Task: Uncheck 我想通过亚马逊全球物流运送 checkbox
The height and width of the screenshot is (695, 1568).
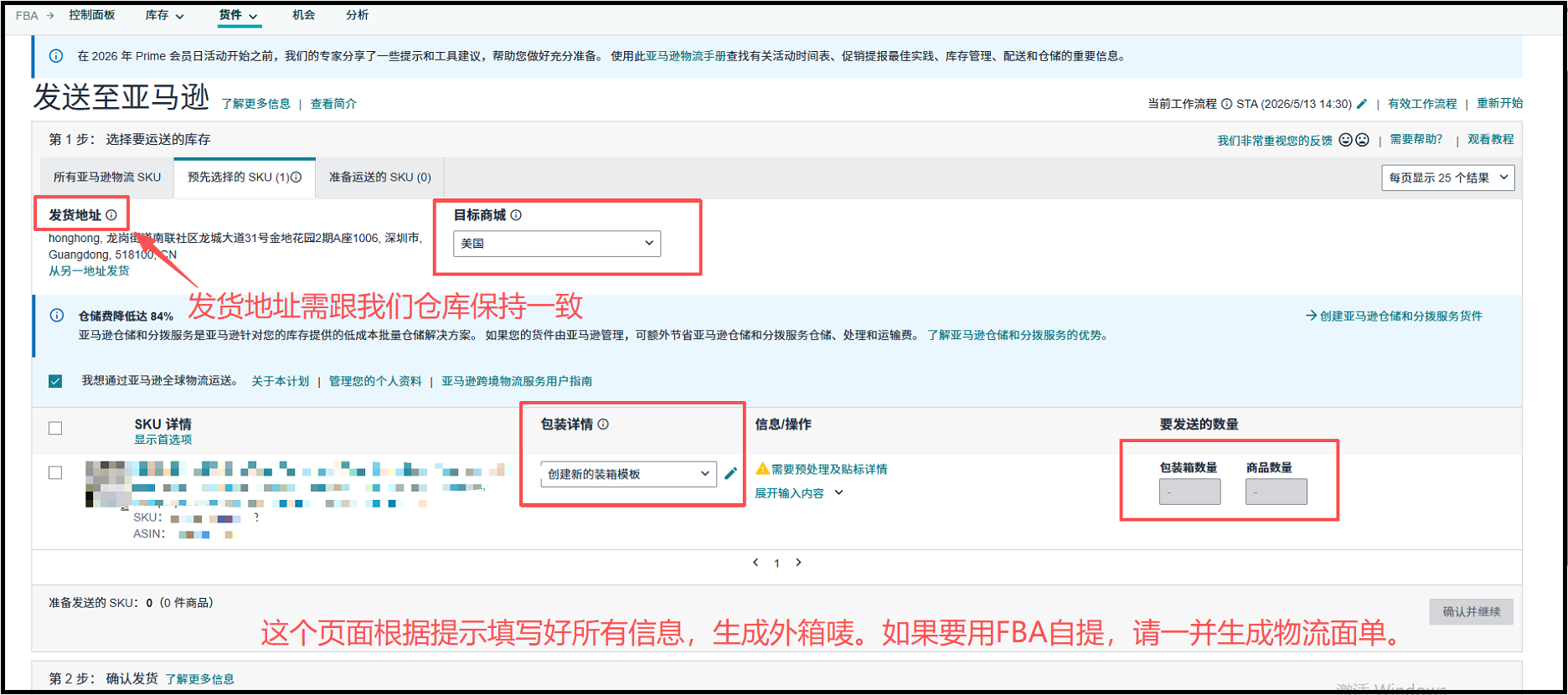Action: click(55, 381)
